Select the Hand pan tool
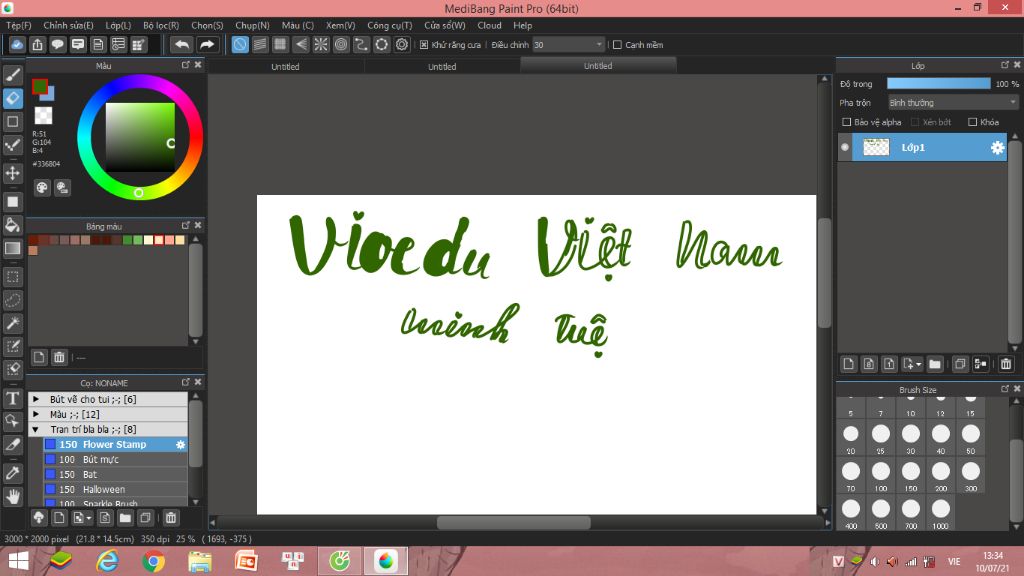 (12, 497)
